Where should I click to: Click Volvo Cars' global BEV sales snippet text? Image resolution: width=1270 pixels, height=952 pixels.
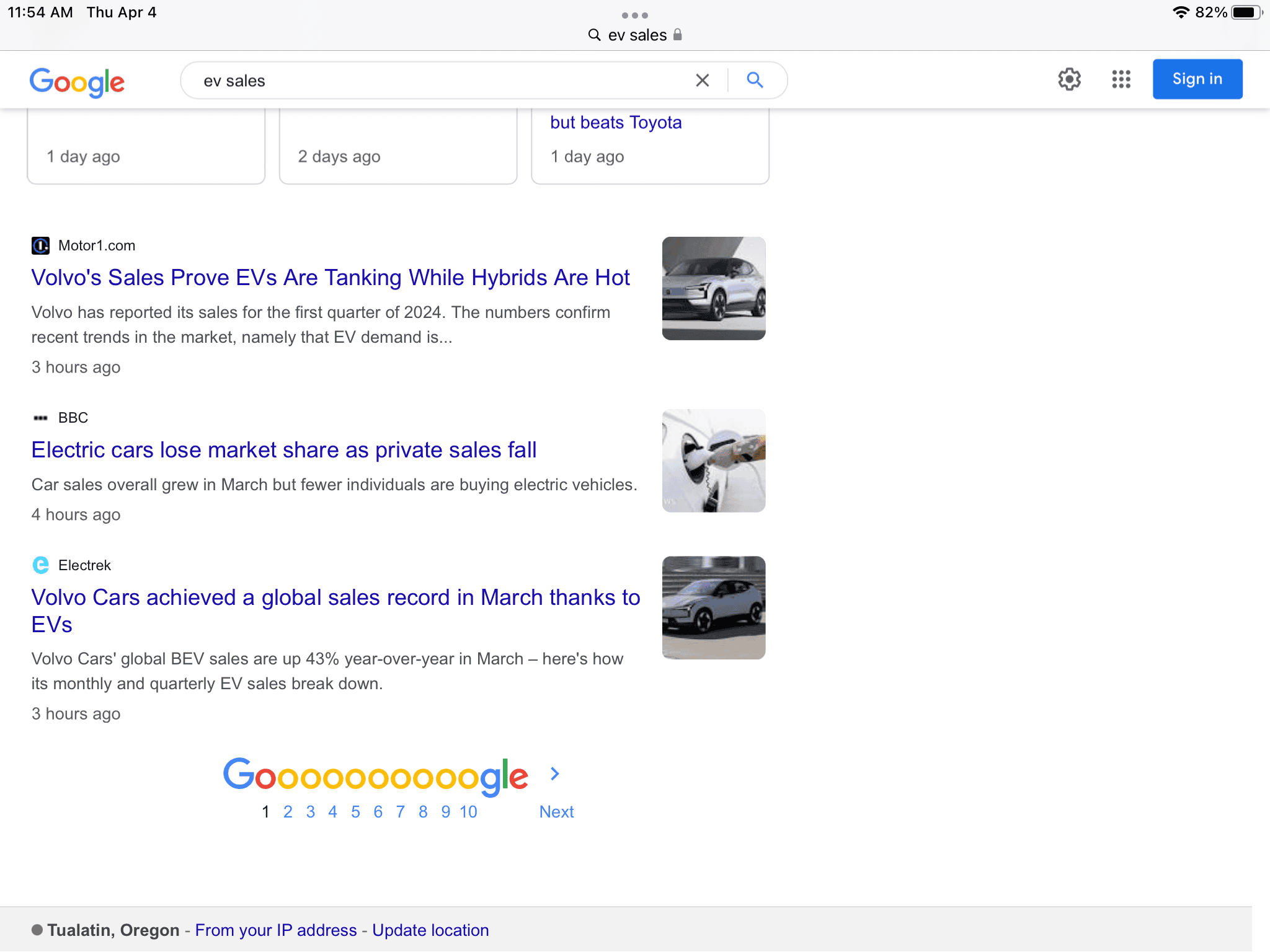pos(327,671)
